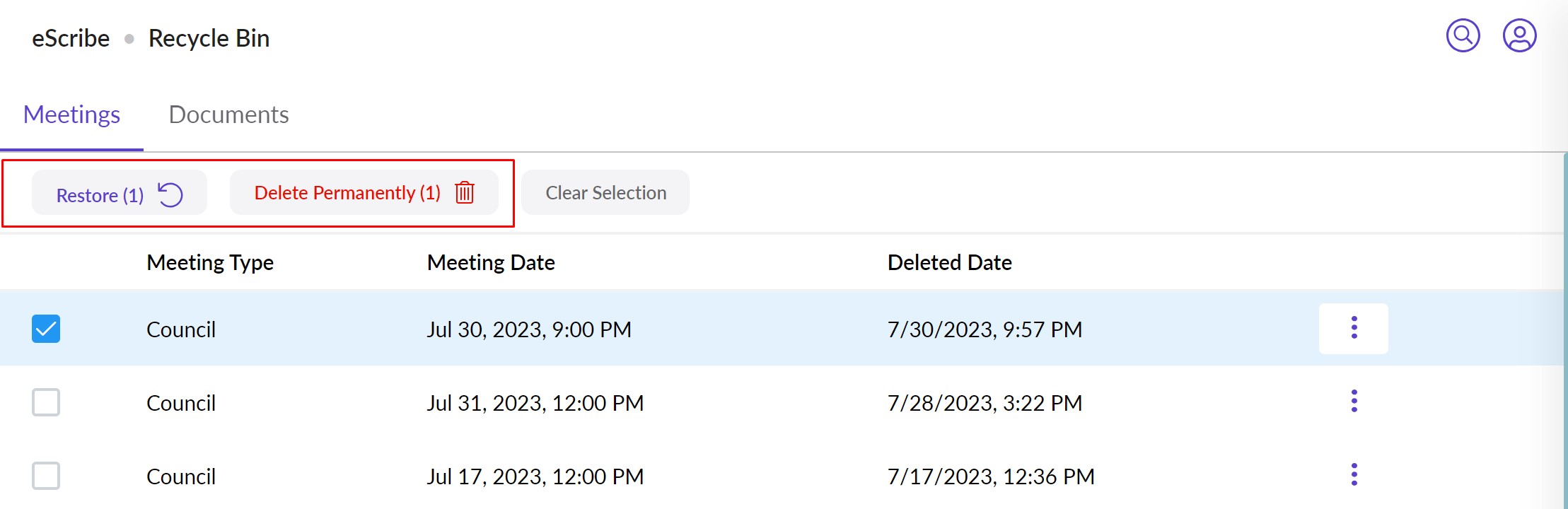The height and width of the screenshot is (509, 1568).
Task: Click the Deleted Date column header
Action: pos(949,262)
